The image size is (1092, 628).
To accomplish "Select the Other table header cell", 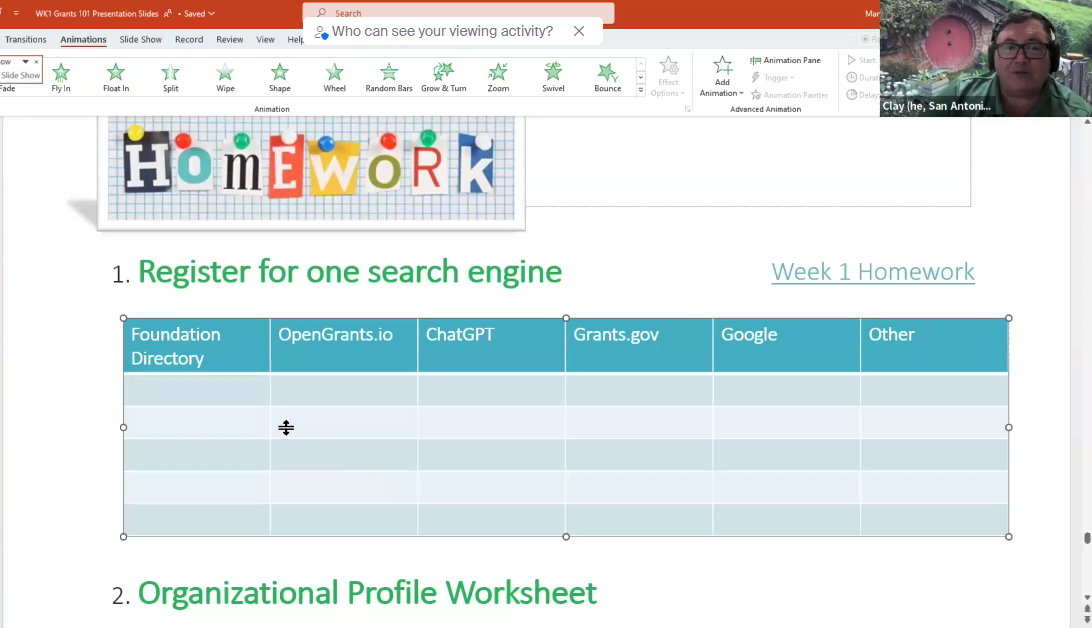I will click(935, 346).
